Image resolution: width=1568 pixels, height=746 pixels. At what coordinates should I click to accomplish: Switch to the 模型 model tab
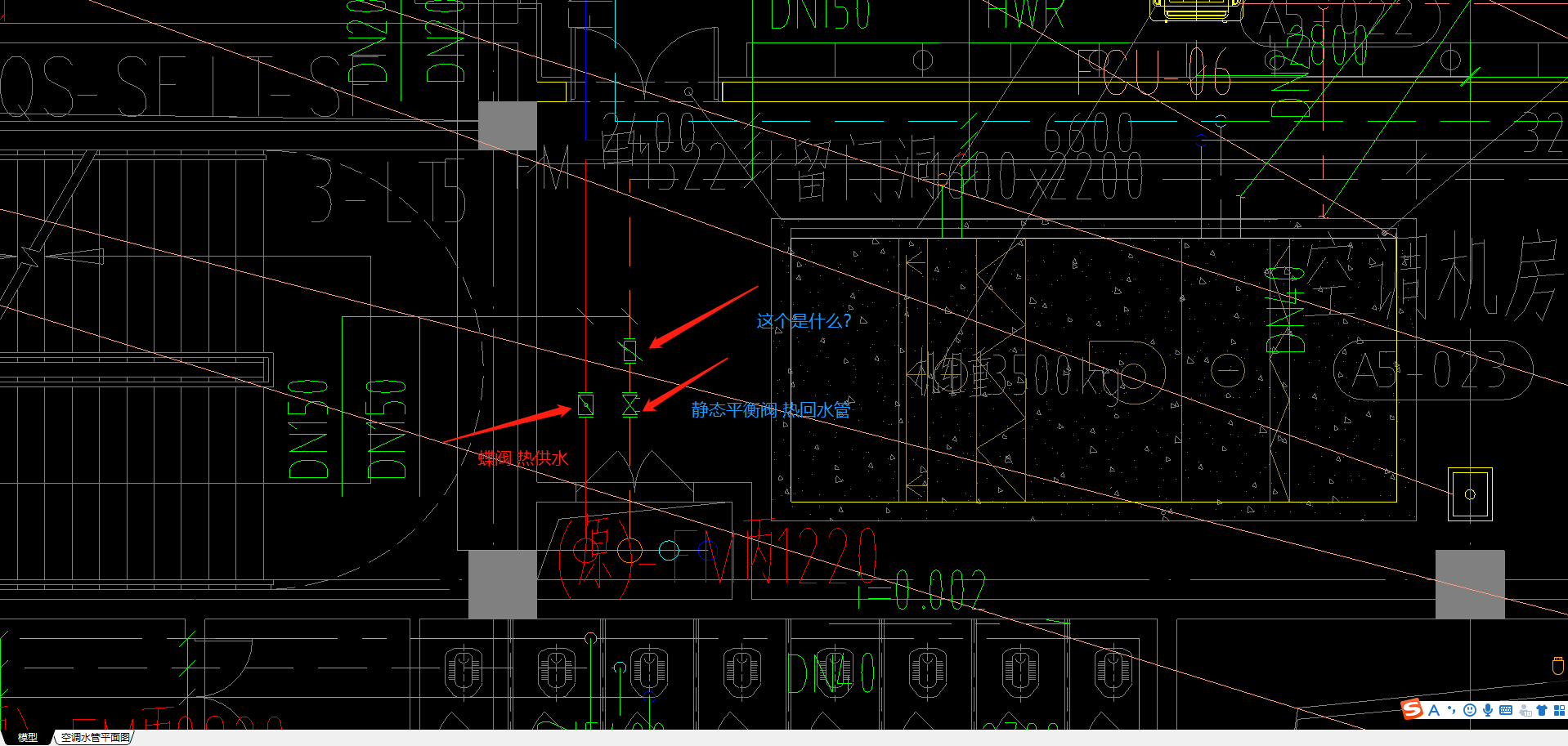(x=28, y=737)
